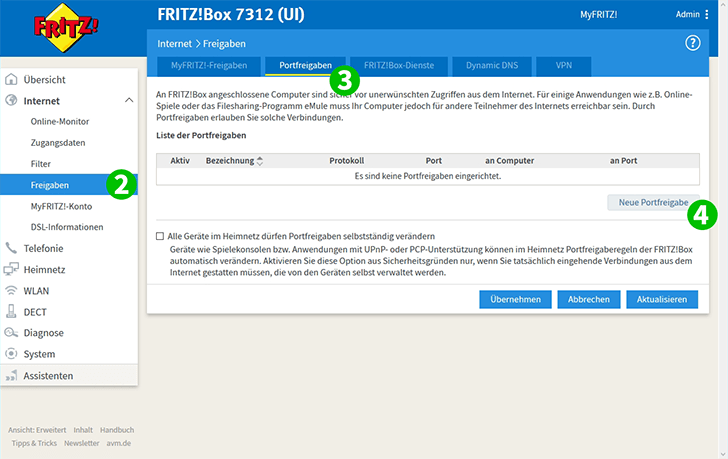This screenshot has height=459, width=728.
Task: Click 'Es sind keine Portfreigaben eingerichtet.' text
Action: (x=428, y=176)
